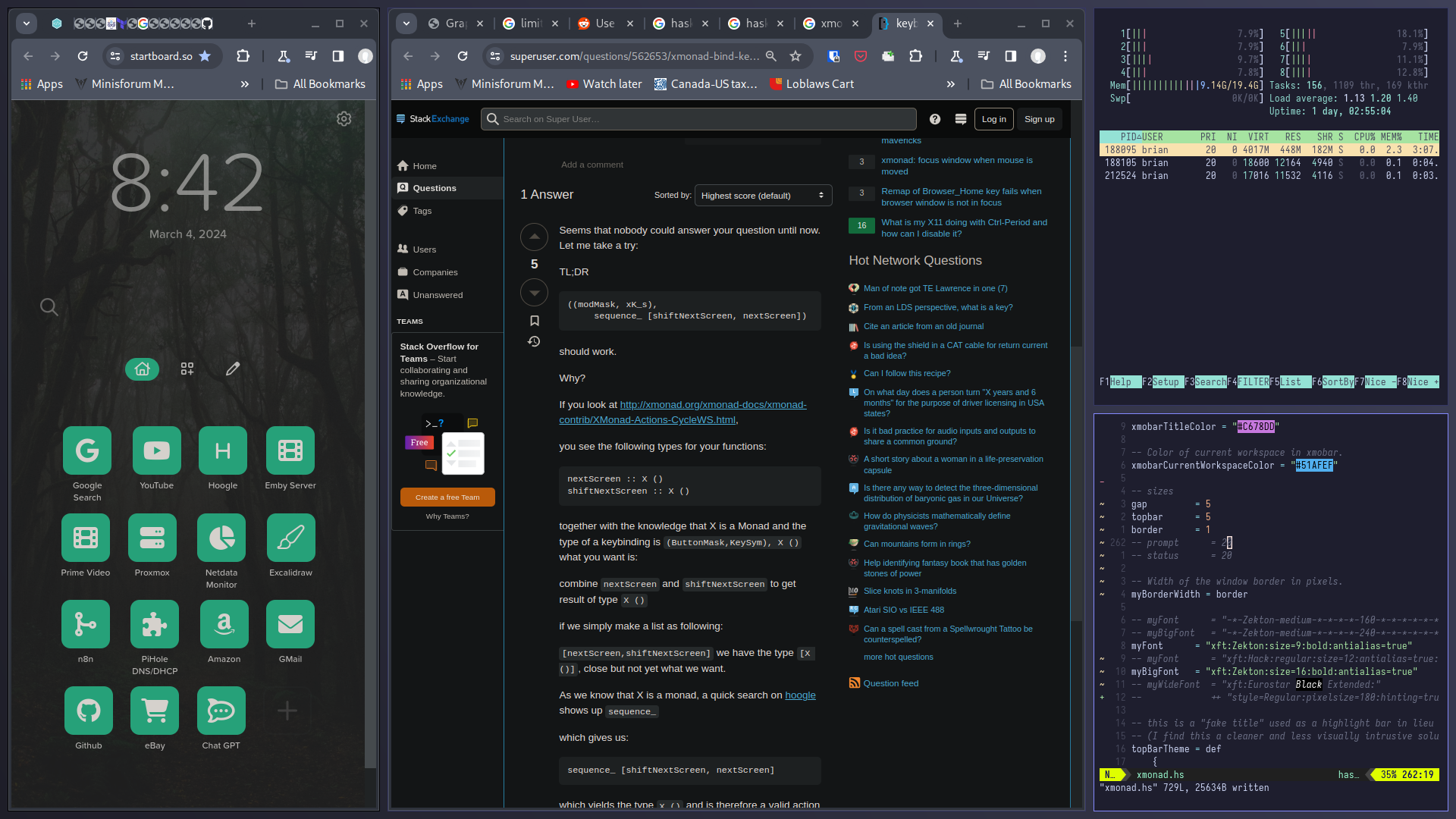
Task: Click more hot questions link
Action: (898, 657)
